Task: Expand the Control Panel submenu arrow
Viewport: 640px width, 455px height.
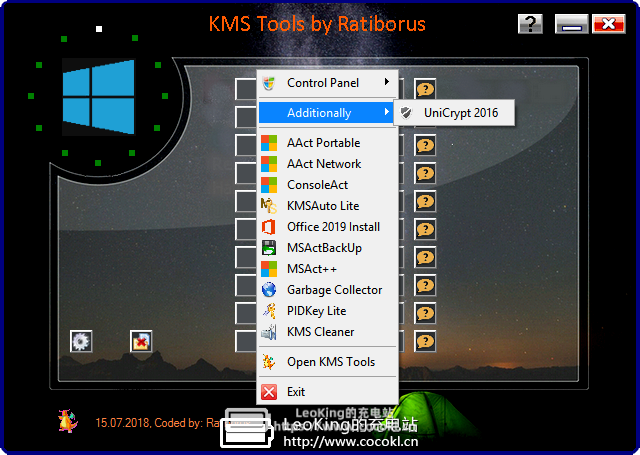Action: click(387, 82)
